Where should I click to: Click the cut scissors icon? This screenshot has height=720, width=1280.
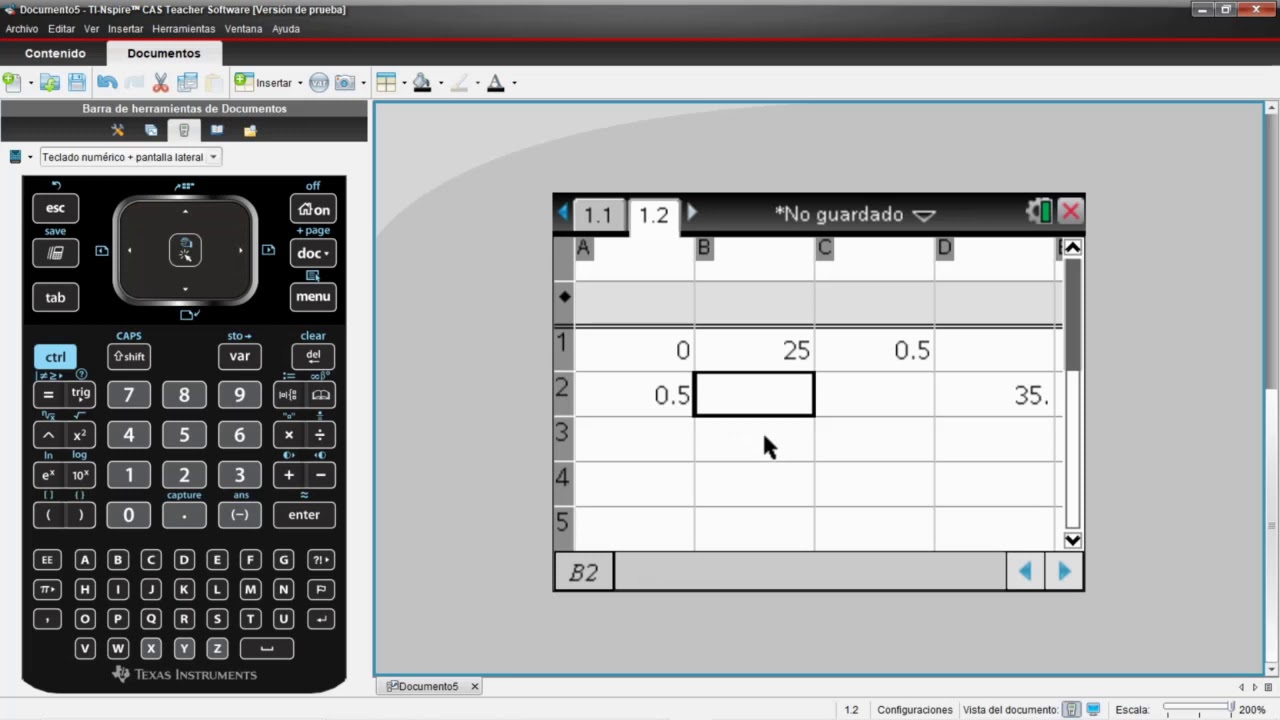[160, 83]
